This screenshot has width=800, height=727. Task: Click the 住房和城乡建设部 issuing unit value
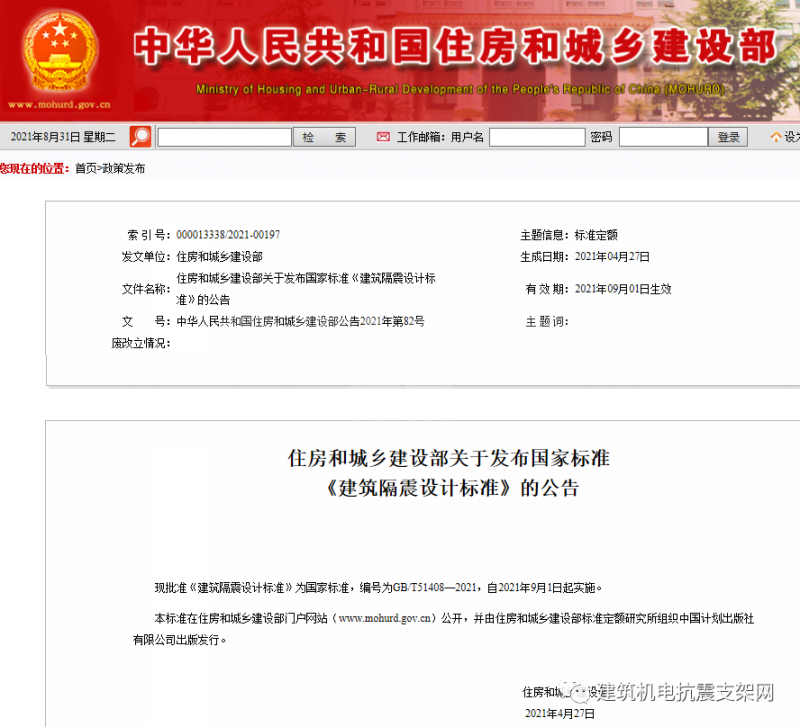tap(219, 257)
